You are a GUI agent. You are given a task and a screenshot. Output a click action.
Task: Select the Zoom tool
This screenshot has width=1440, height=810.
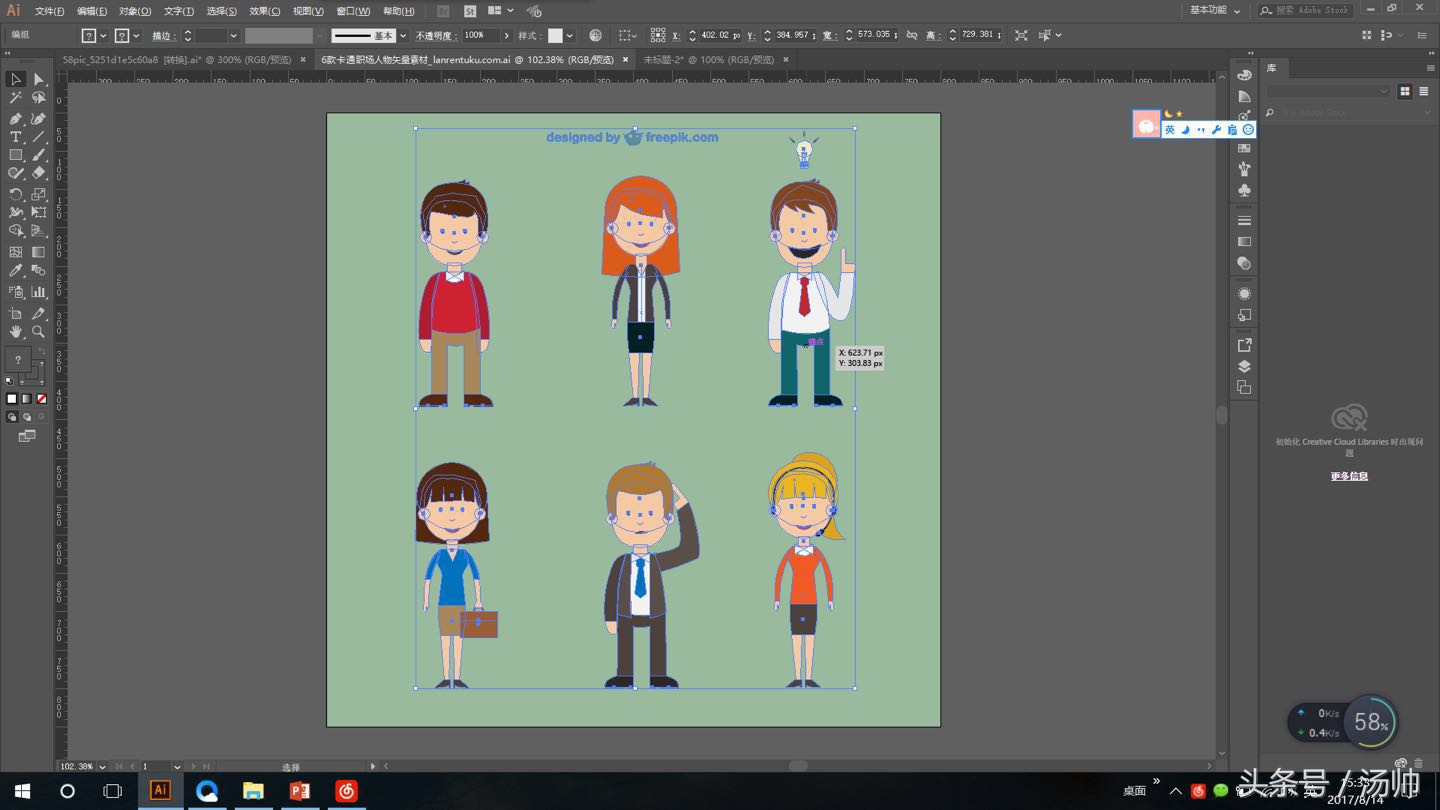pos(39,332)
